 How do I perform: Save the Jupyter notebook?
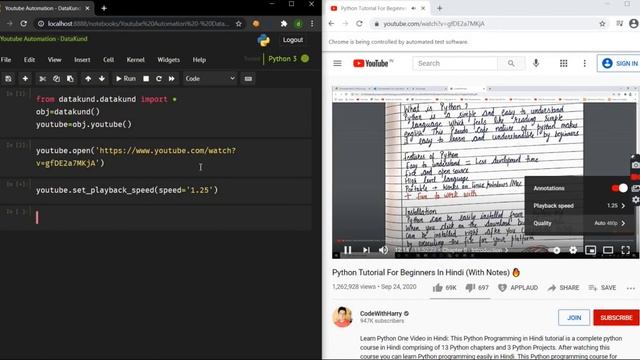8,79
